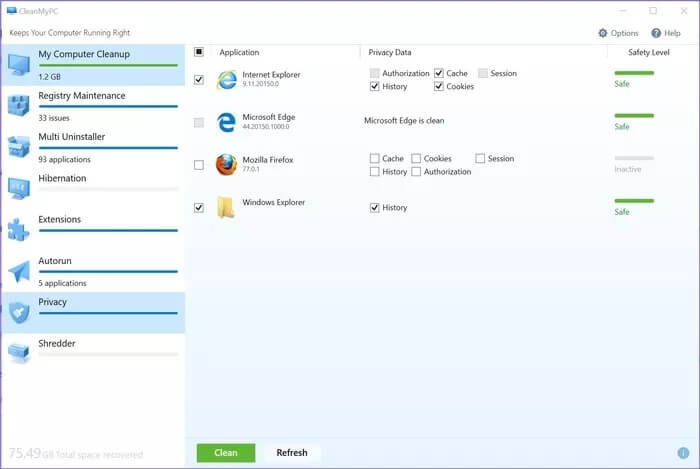Go to the Extensions section
Viewport: 700px width, 469px height.
93,230
